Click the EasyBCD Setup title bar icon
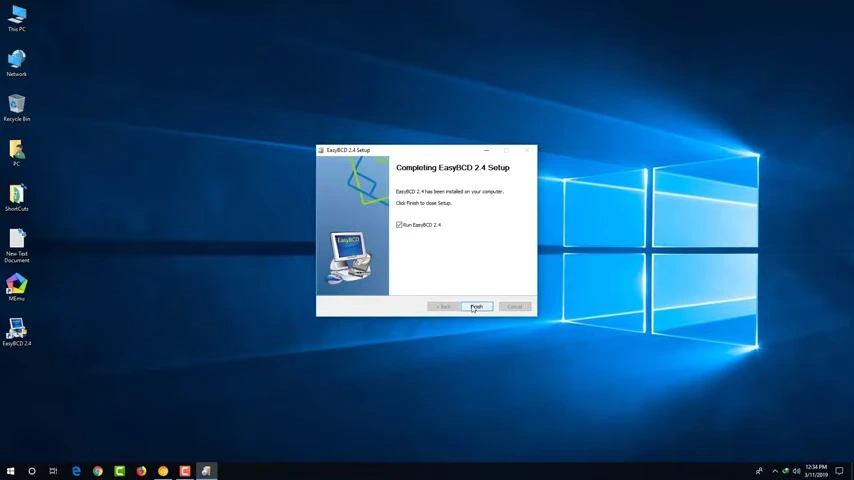The width and height of the screenshot is (854, 480). (321, 150)
